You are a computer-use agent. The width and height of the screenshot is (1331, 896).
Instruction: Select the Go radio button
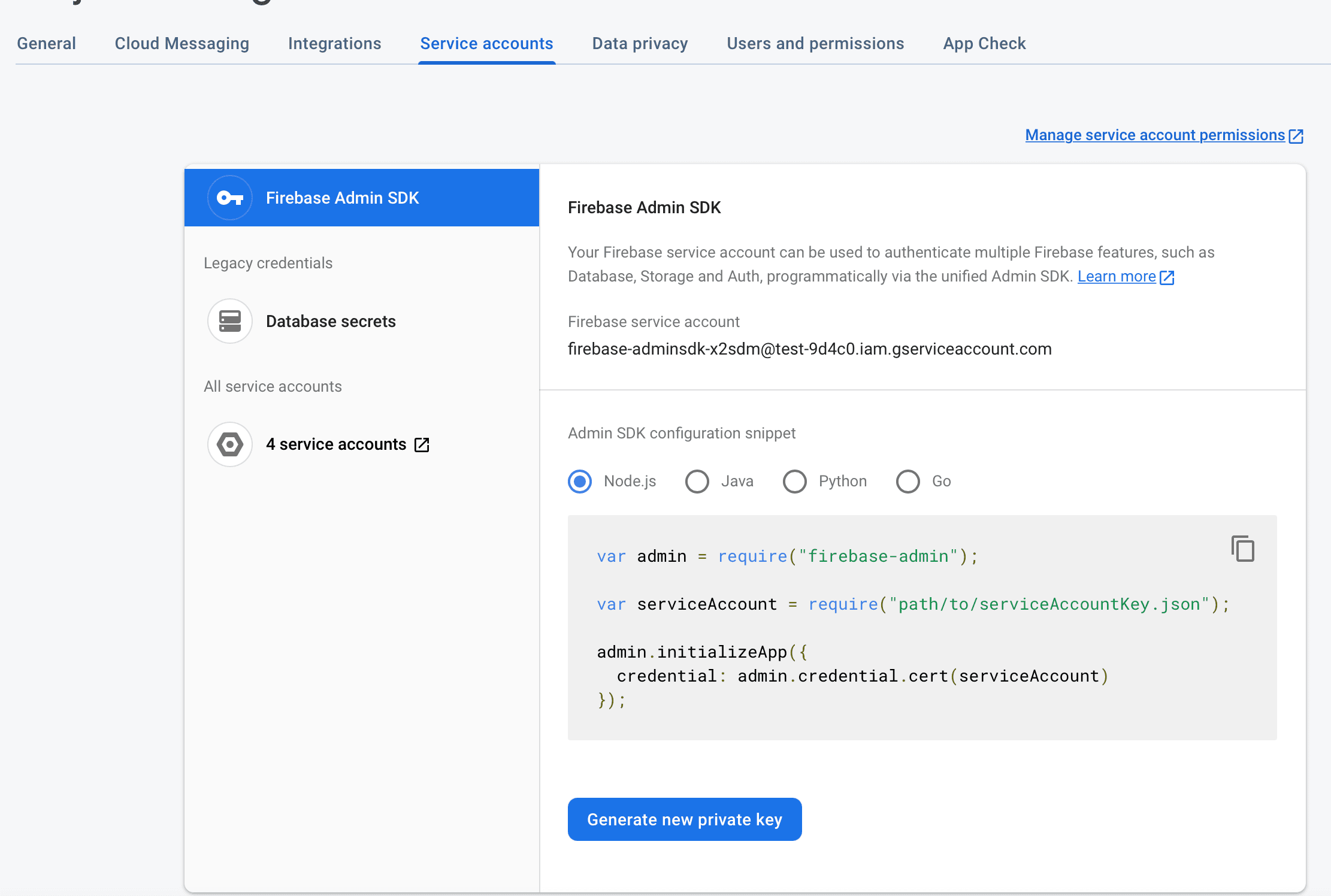(908, 482)
